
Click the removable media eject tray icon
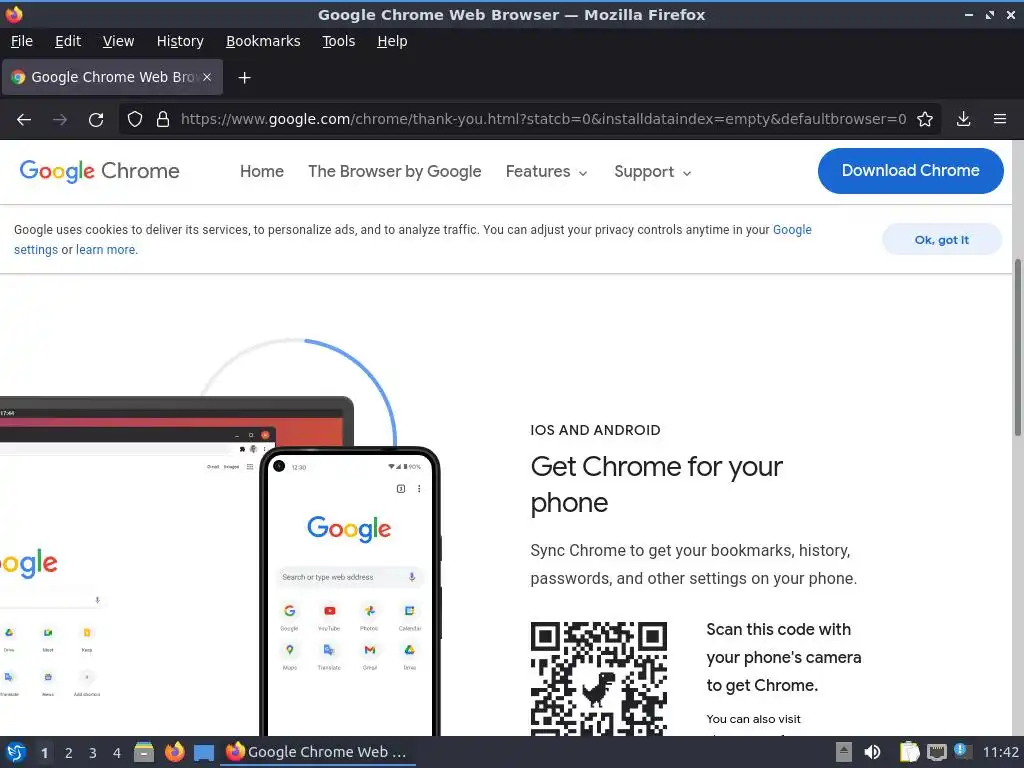point(844,752)
